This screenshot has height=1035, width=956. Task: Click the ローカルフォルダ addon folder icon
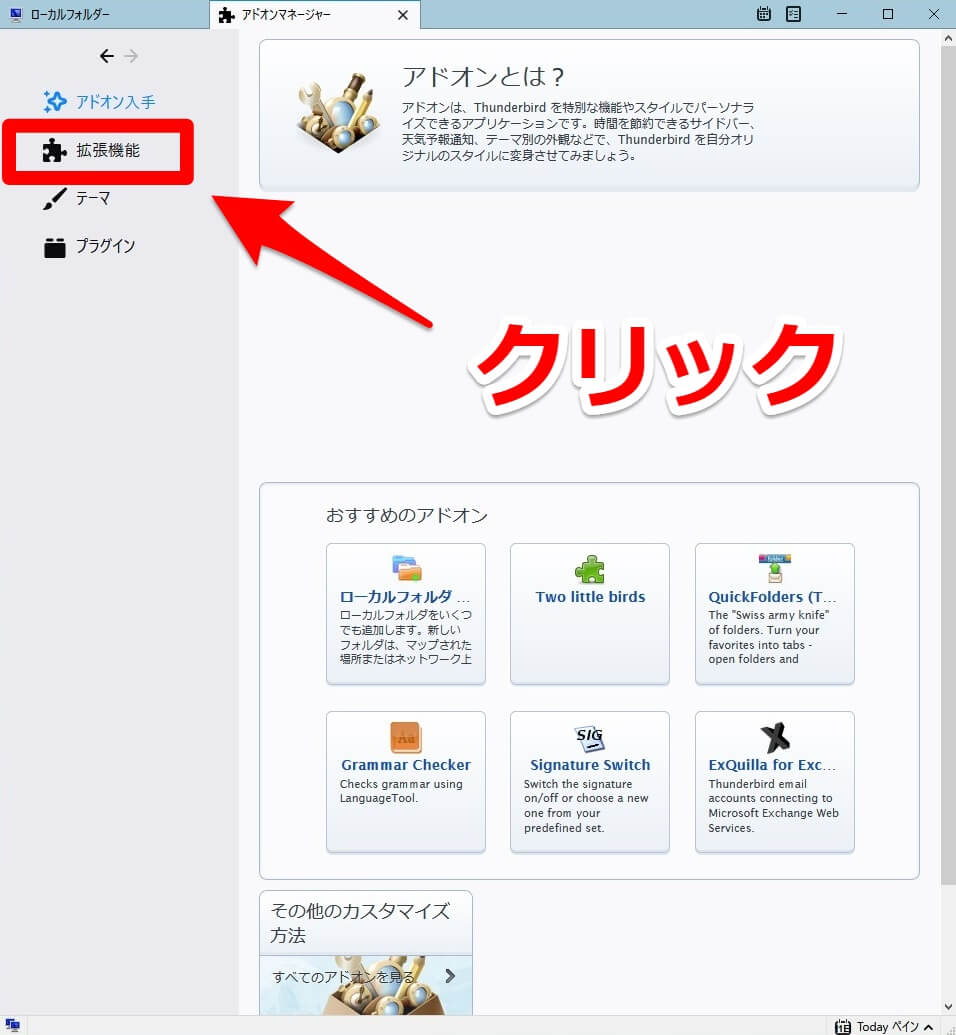click(406, 568)
